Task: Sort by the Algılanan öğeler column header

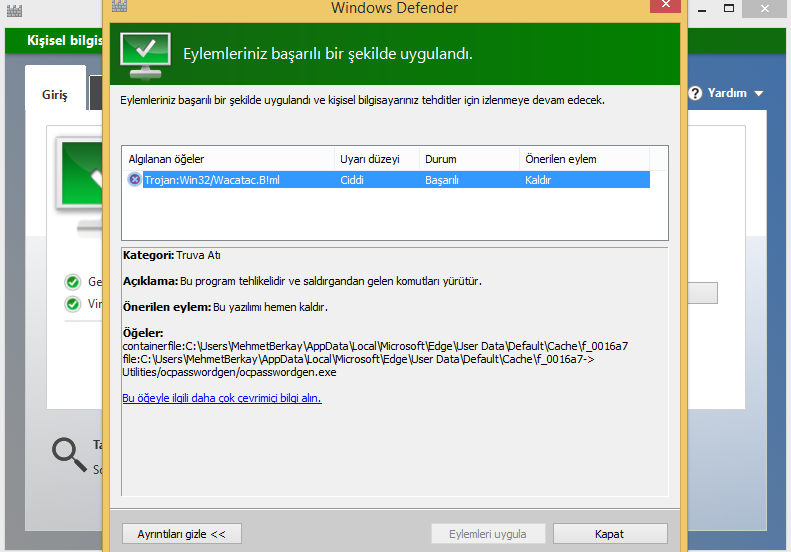Action: coord(228,159)
